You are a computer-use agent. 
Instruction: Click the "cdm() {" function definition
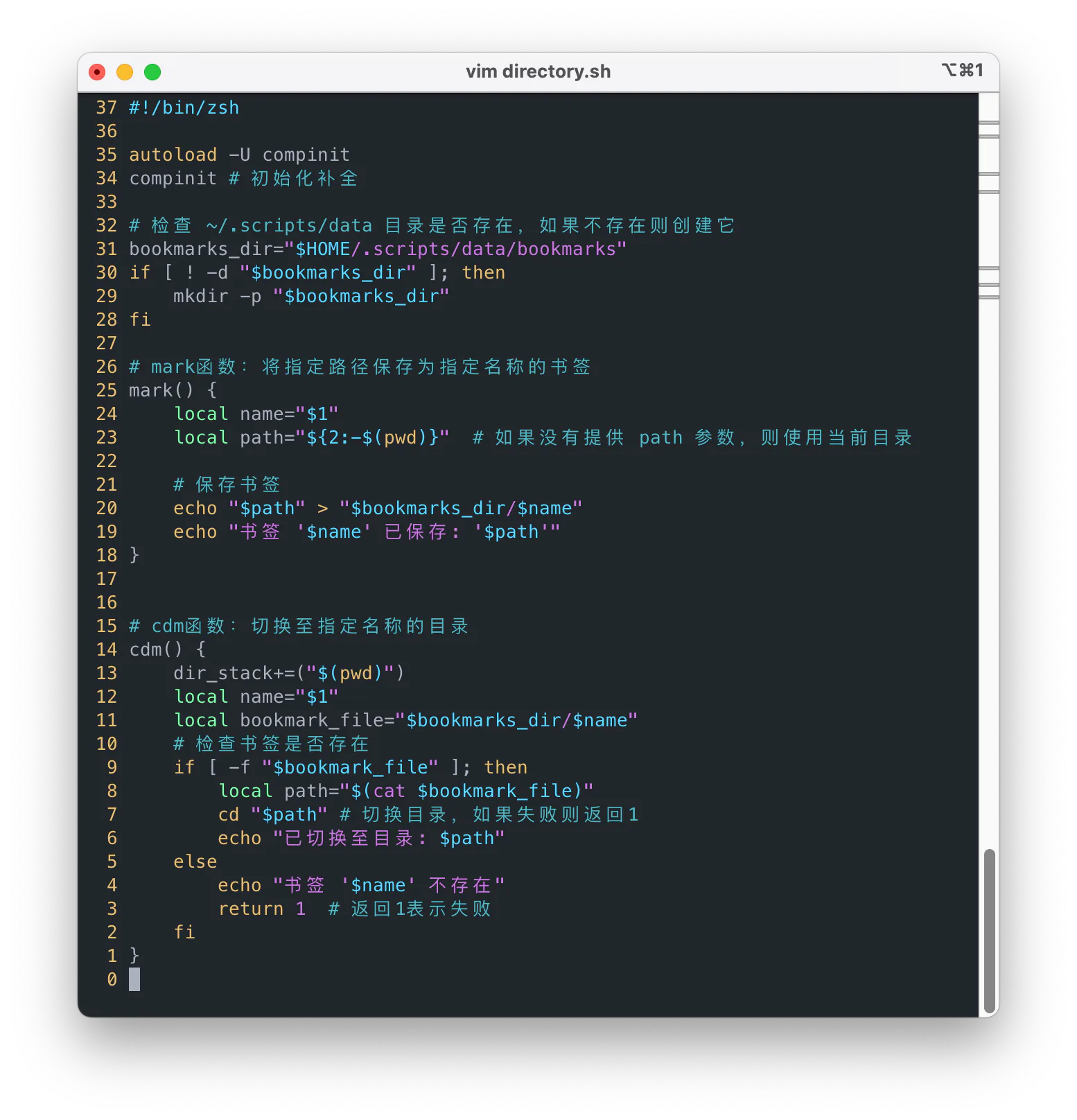[168, 650]
